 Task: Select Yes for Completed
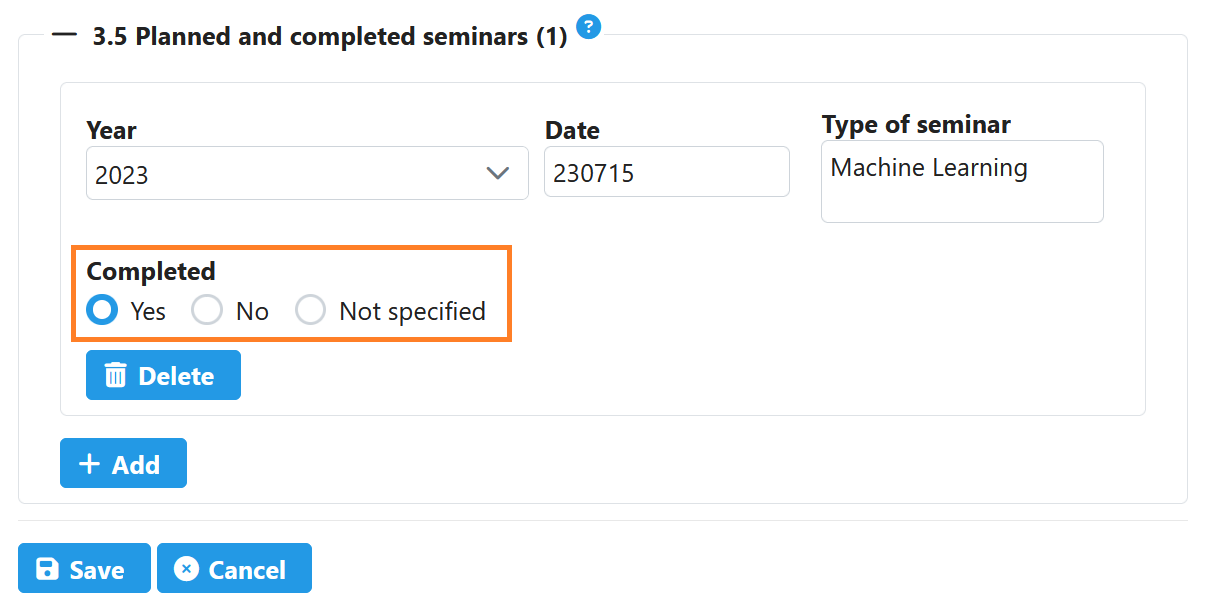[x=101, y=310]
